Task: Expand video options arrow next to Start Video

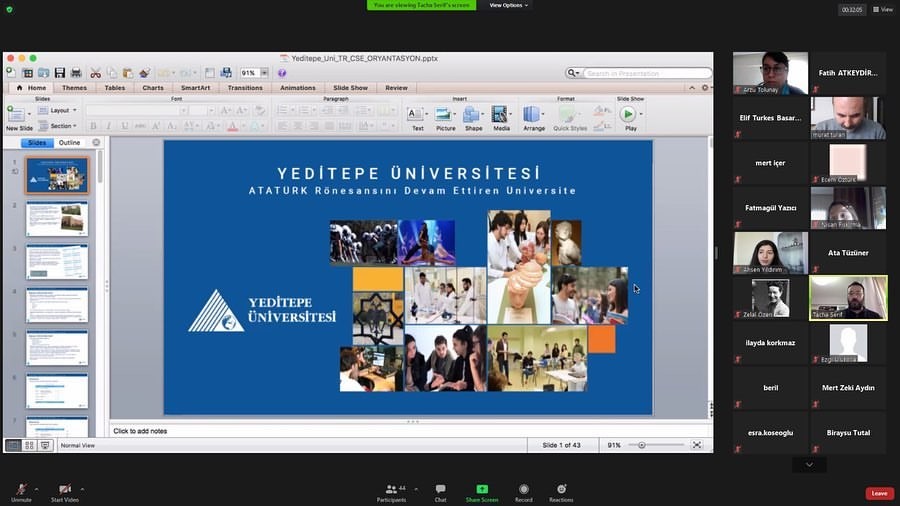Action: pos(82,489)
